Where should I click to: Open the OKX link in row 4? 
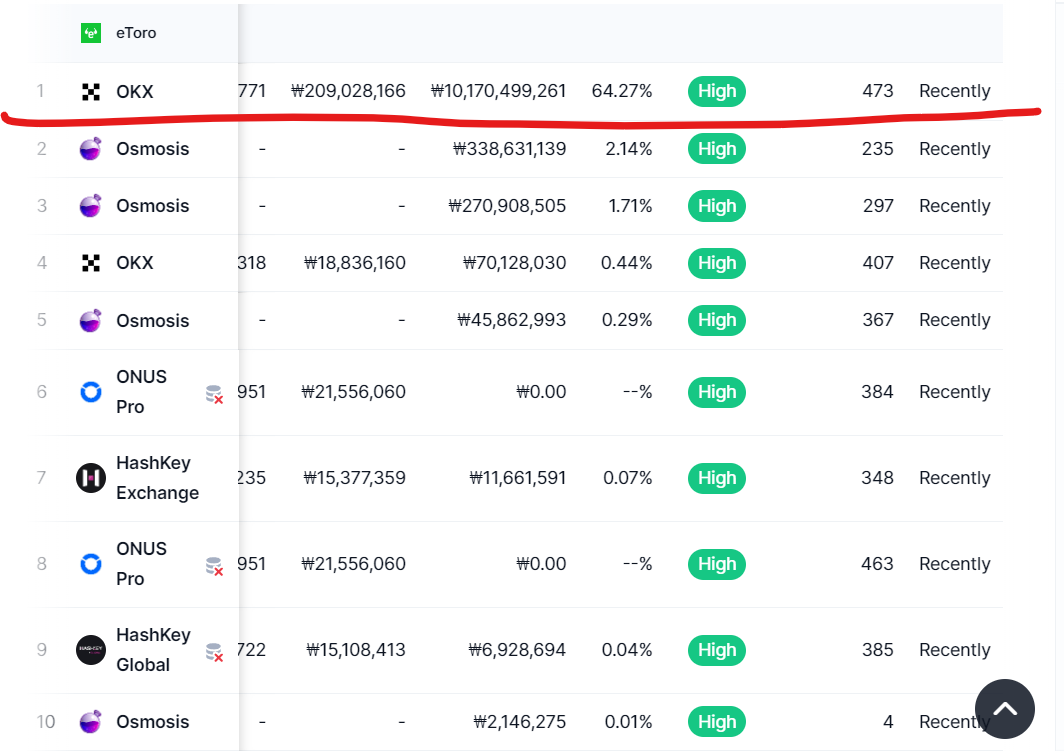click(x=134, y=263)
